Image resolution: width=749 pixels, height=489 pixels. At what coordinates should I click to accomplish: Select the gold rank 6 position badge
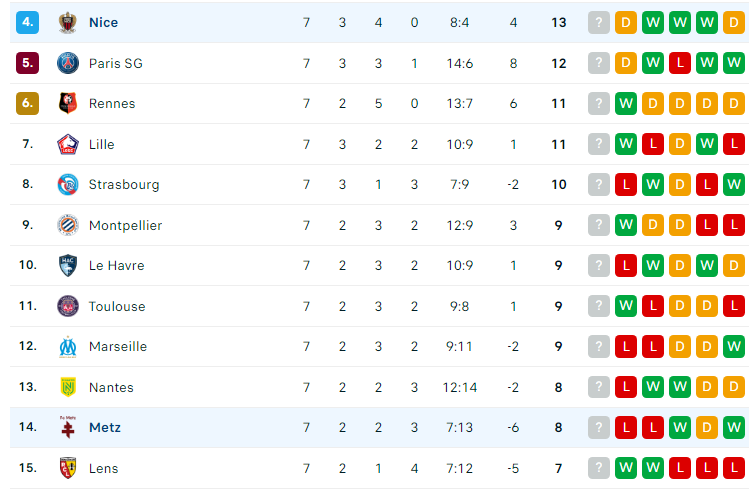click(x=28, y=103)
